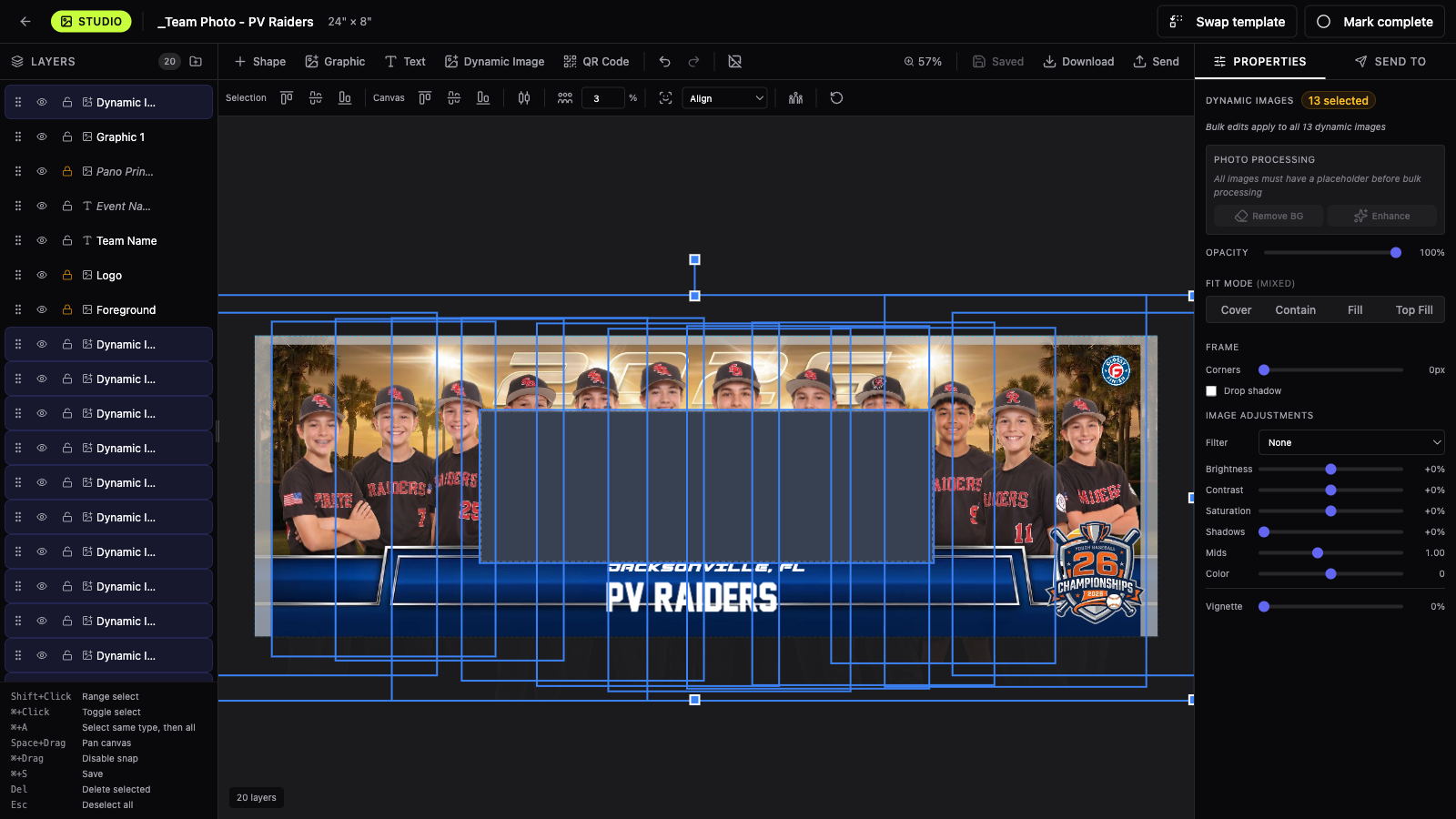This screenshot has width=1456, height=819.
Task: Adjust the Opacity slider
Action: click(x=1333, y=252)
